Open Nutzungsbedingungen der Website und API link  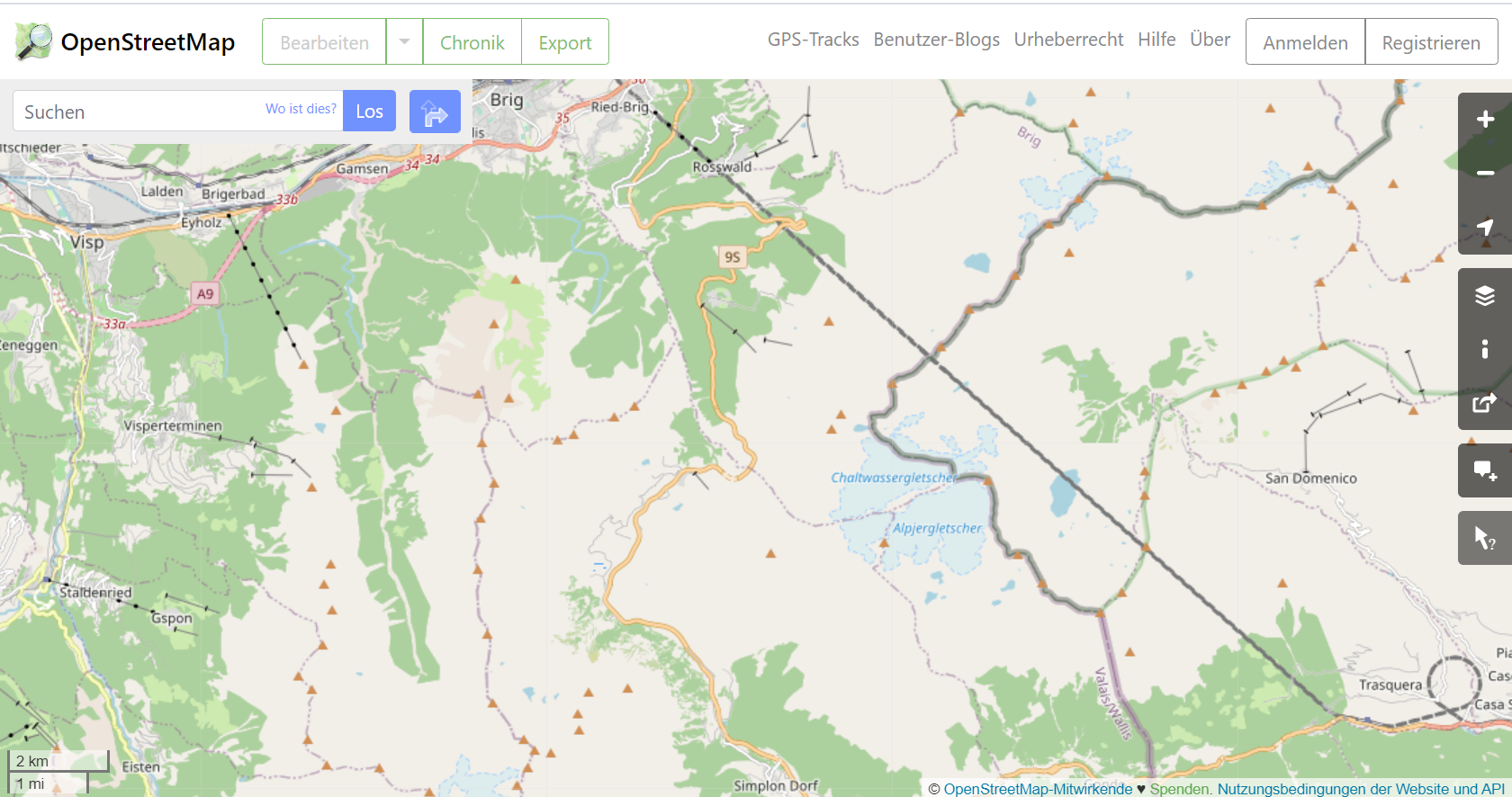click(x=1361, y=789)
